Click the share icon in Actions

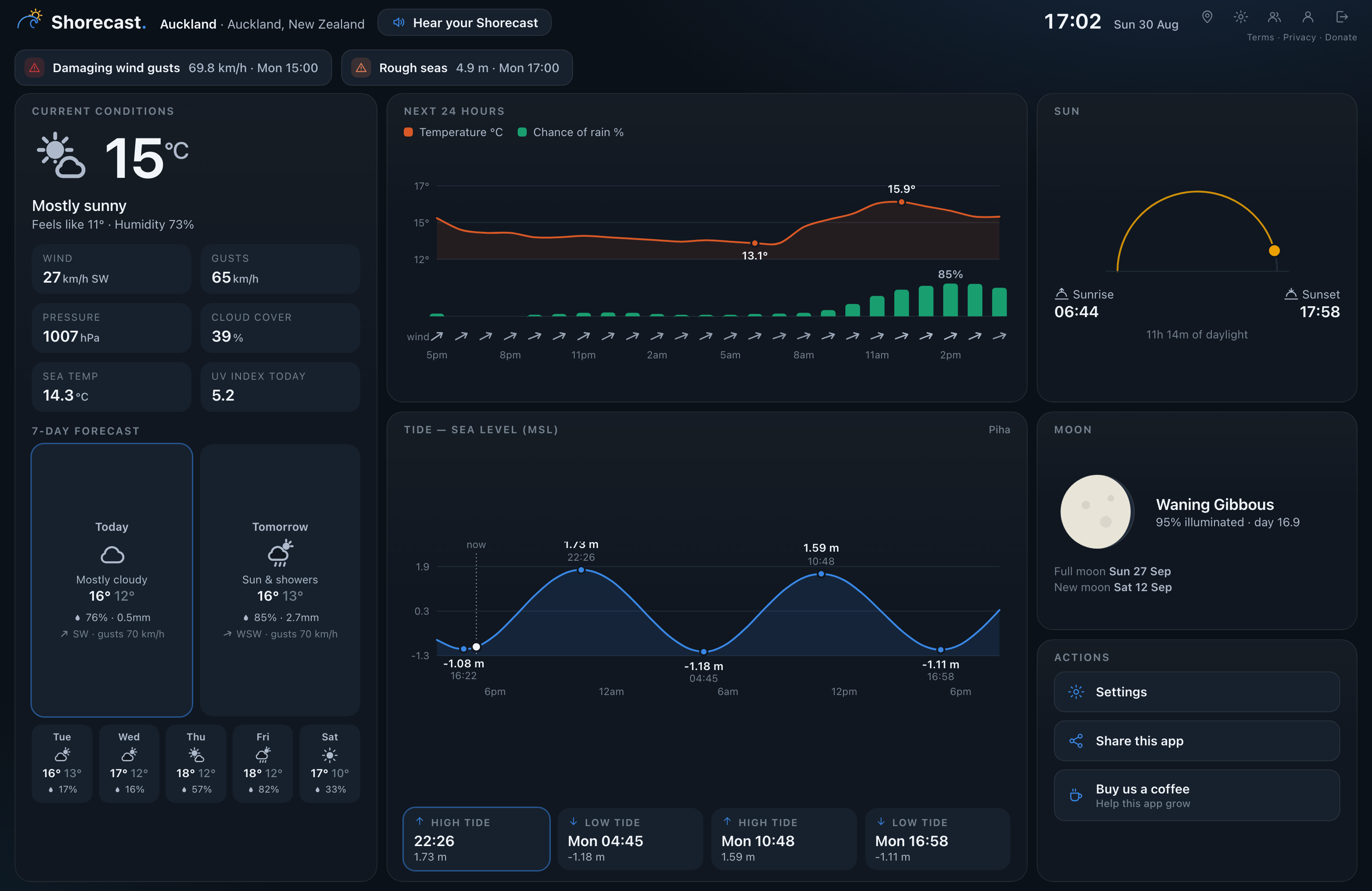[1076, 740]
